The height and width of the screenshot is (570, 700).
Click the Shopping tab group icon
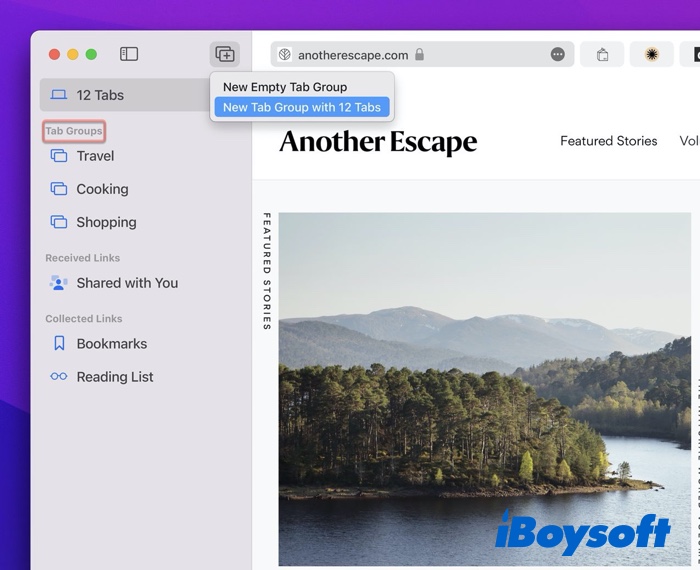pyautogui.click(x=59, y=222)
